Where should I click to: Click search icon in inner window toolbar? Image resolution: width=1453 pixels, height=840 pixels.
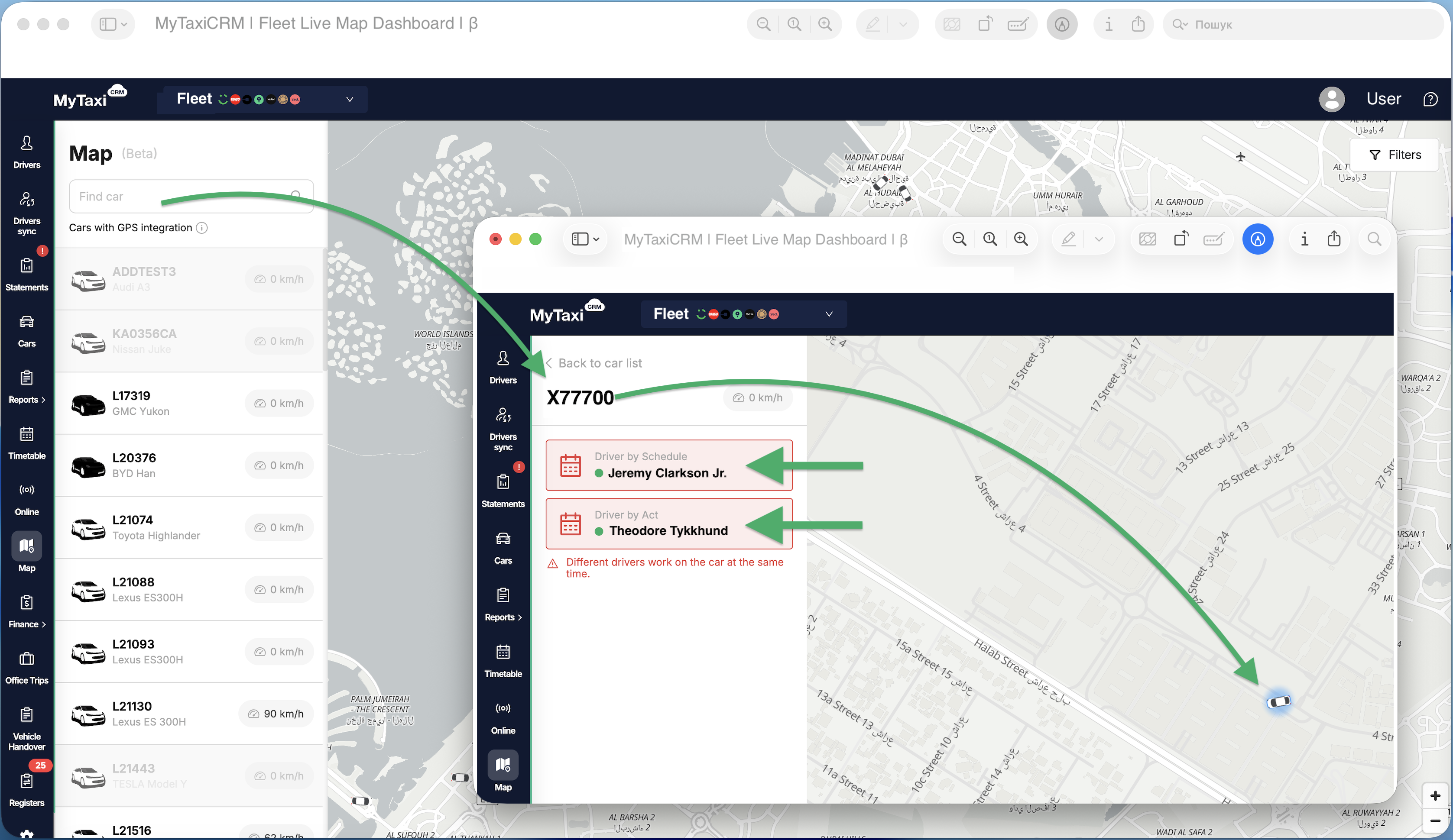pyautogui.click(x=1374, y=239)
